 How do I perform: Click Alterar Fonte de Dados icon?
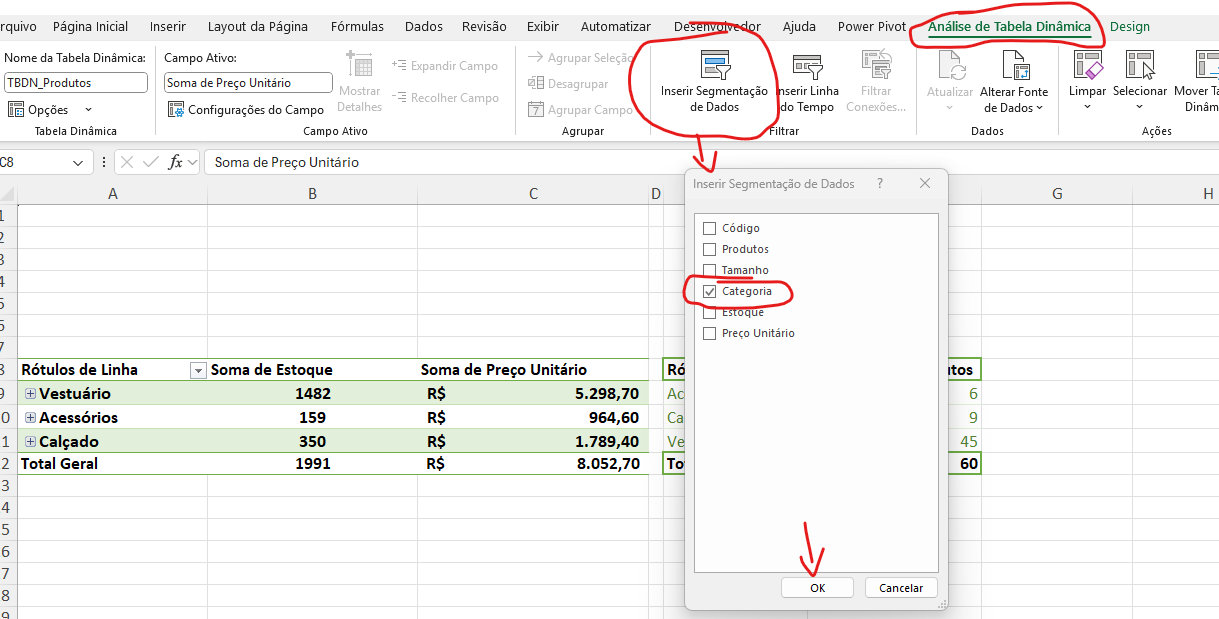pos(1014,65)
